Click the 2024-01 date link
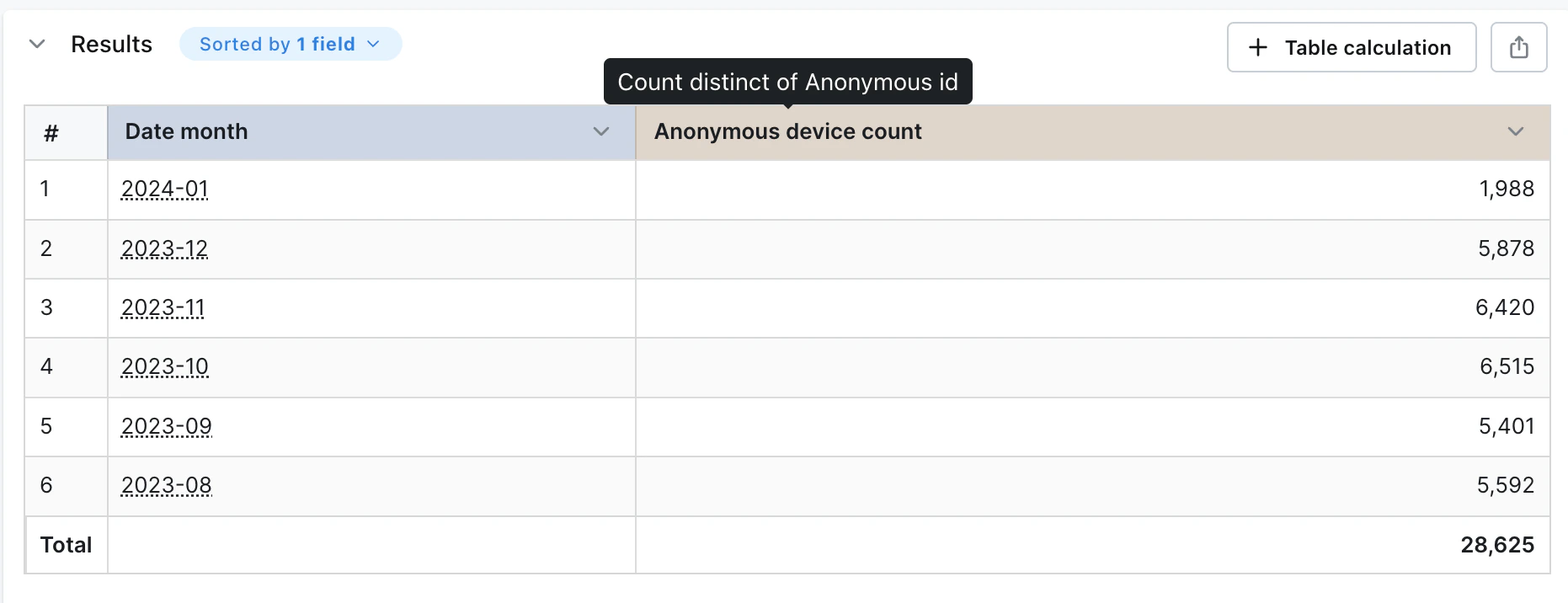The width and height of the screenshot is (1568, 603). pyautogui.click(x=165, y=189)
